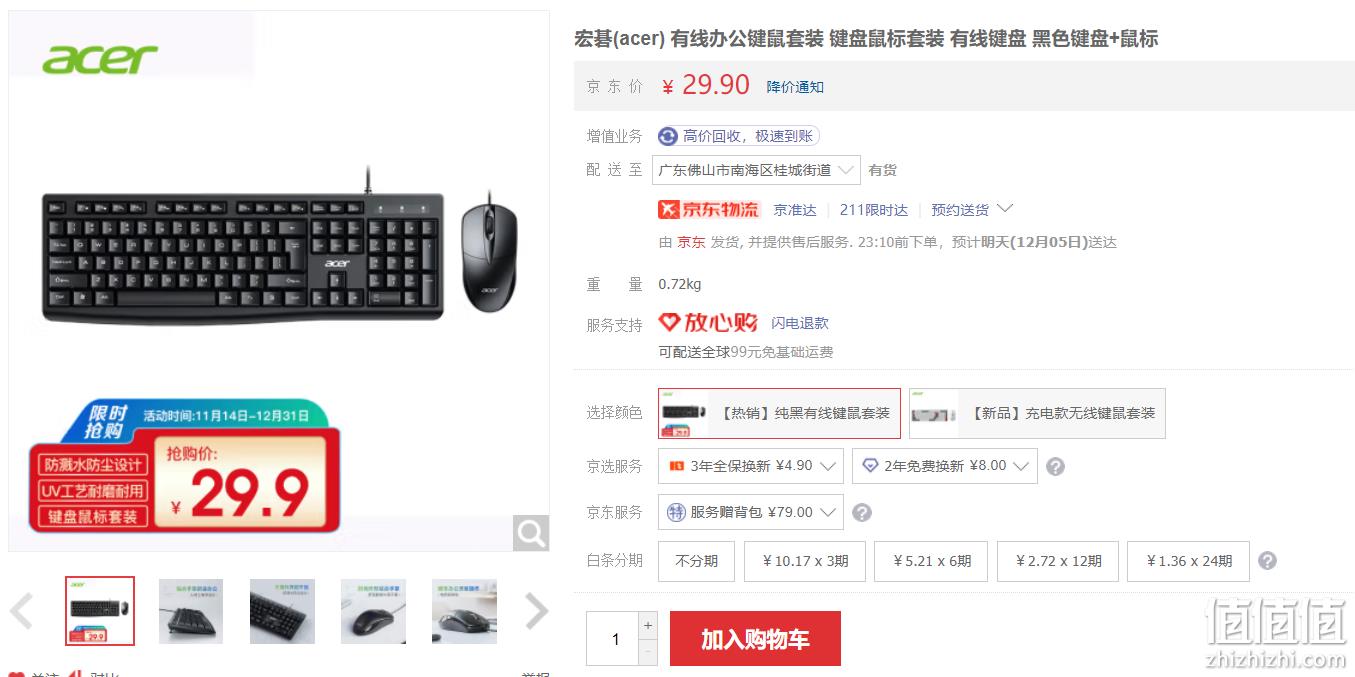
Task: Open help icon beside 服务赠背包 option
Action: (862, 512)
